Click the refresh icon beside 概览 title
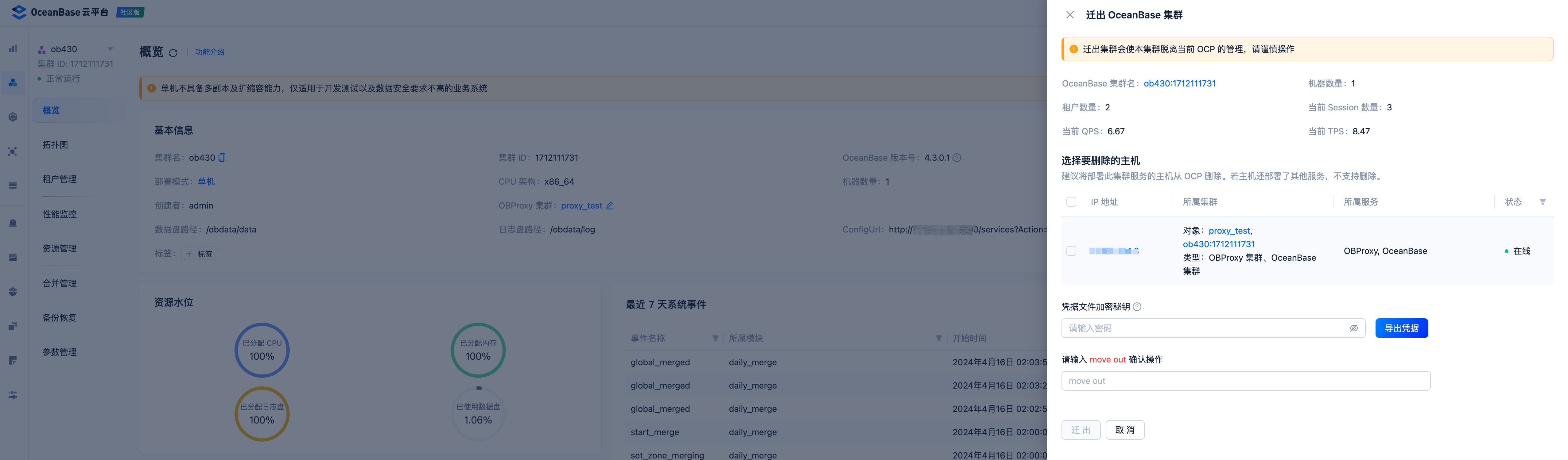This screenshot has width=1568, height=460. 173,53
